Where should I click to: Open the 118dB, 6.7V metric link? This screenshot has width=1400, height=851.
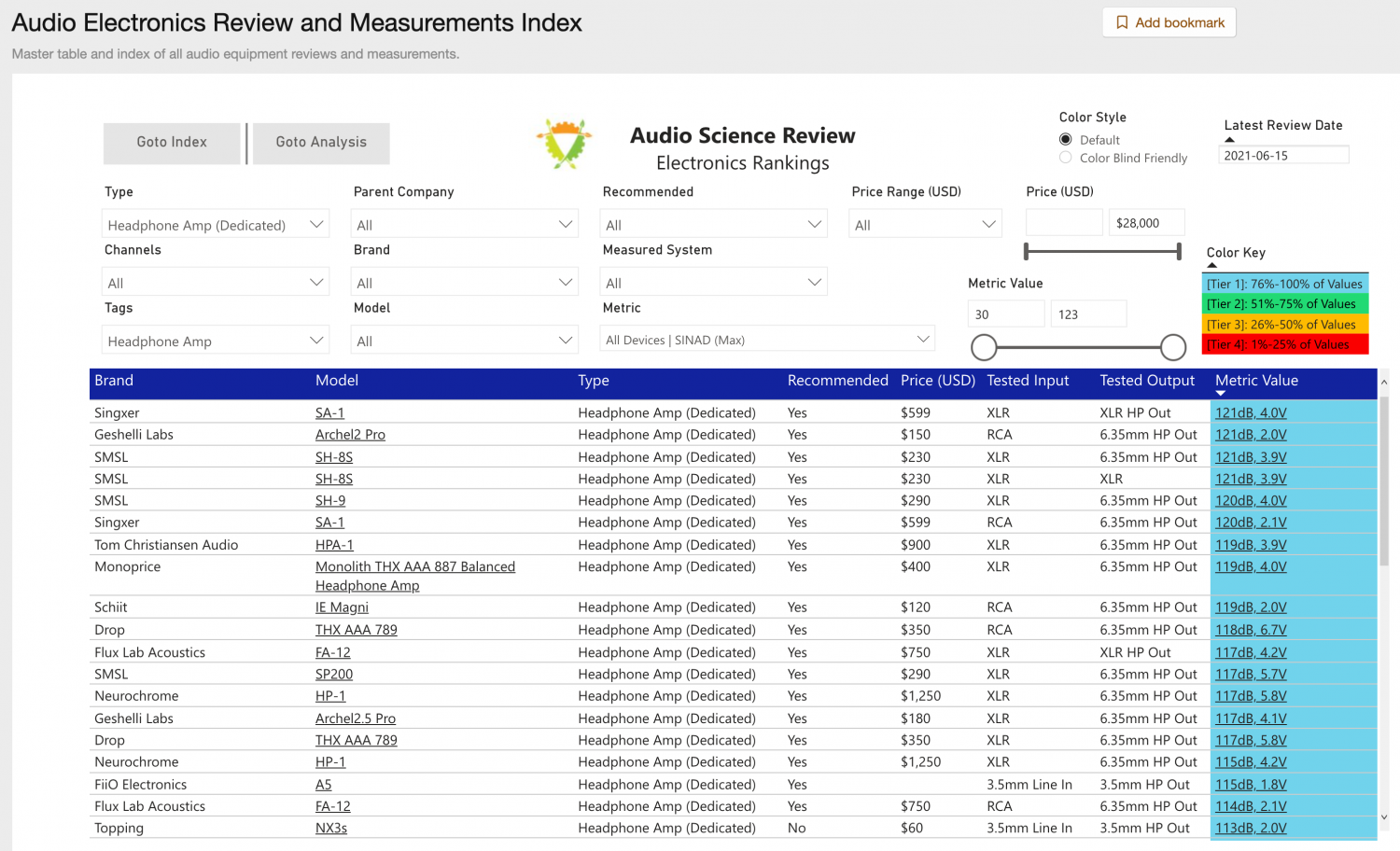click(1251, 630)
